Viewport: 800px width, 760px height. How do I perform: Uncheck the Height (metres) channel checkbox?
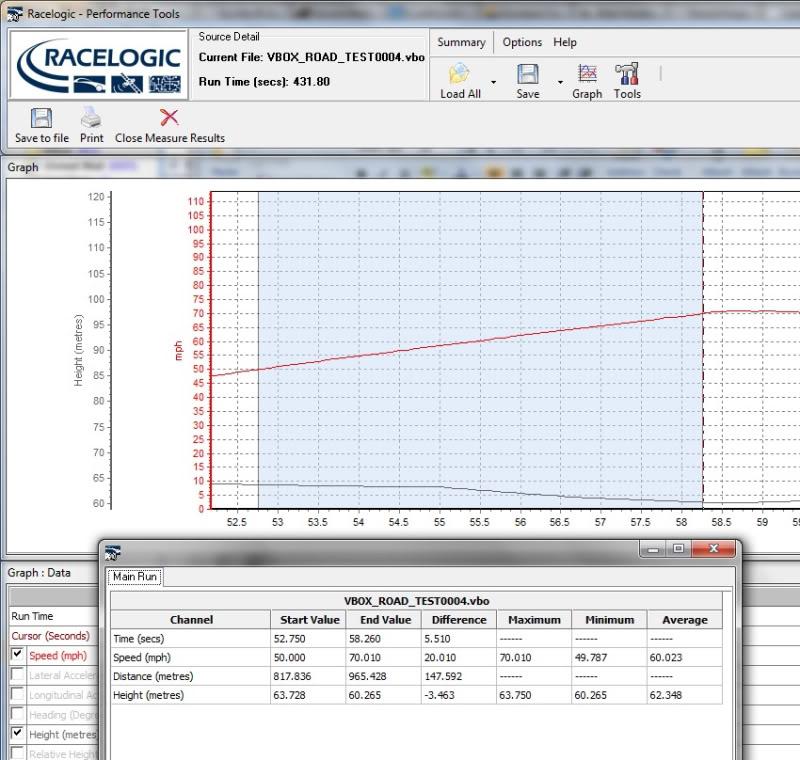tap(17, 735)
